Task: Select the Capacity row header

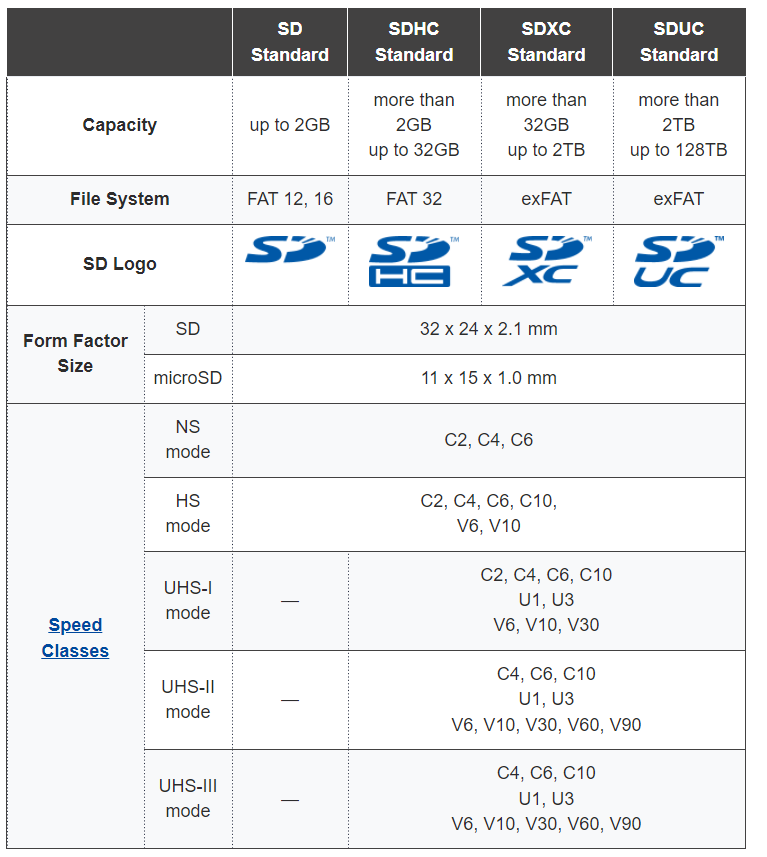Action: [x=119, y=125]
